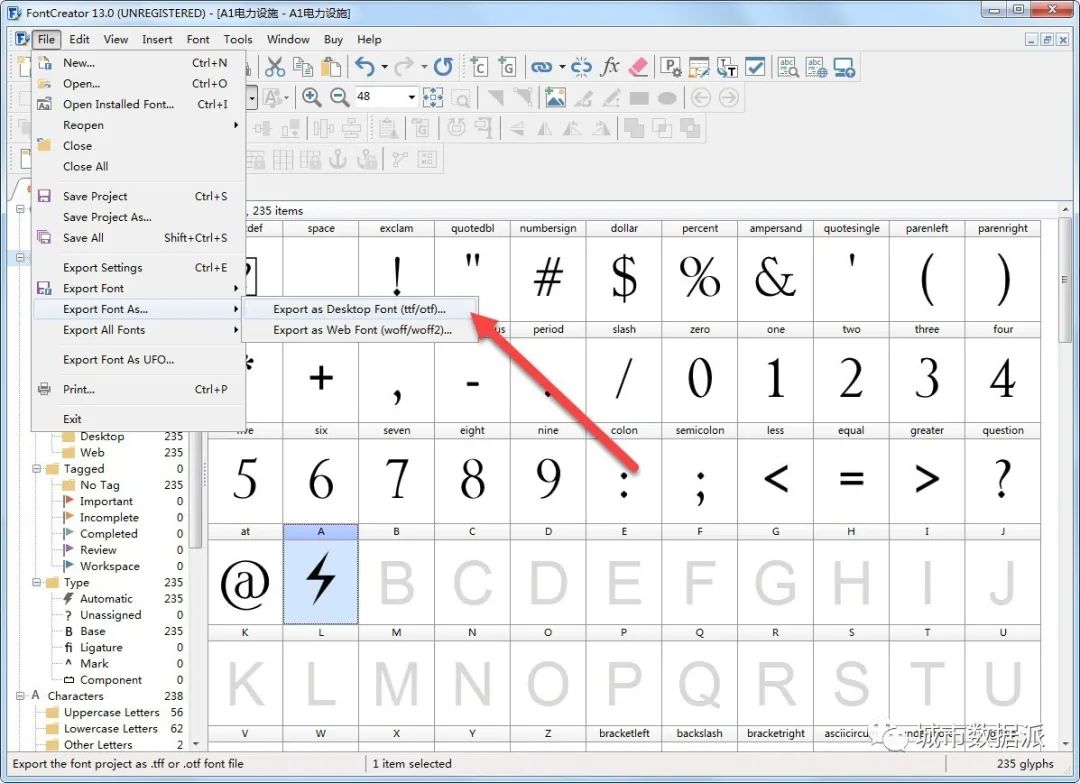Expand the Export All Fonts submenu
The height and width of the screenshot is (783, 1080).
click(138, 330)
